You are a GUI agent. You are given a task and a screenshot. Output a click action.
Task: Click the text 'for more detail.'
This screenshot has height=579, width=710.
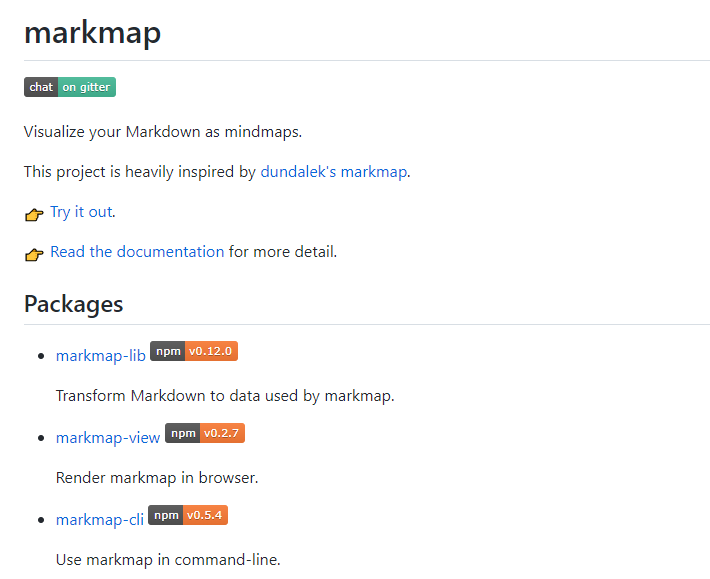pos(283,252)
